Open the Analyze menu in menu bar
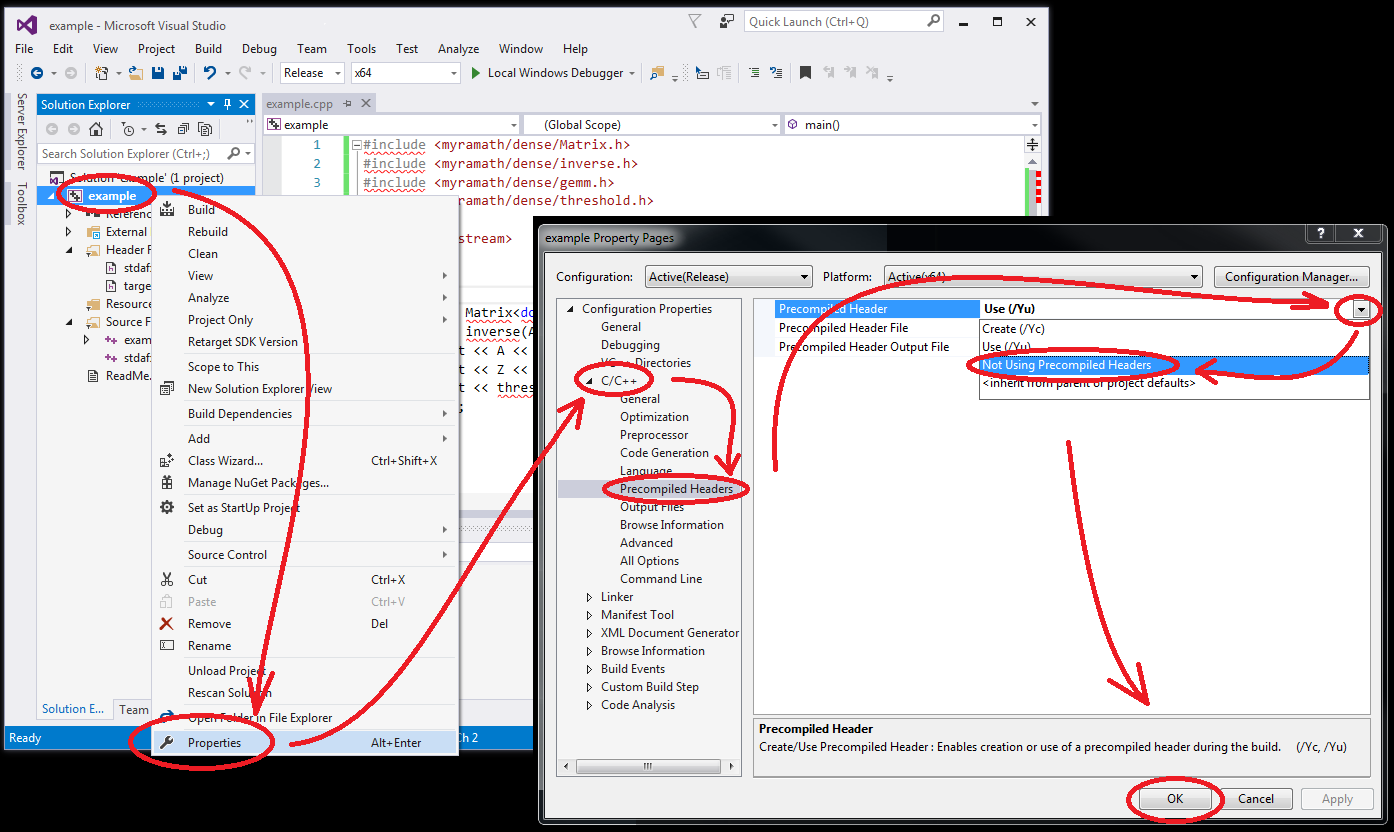Screen dimensions: 1394x832 (458, 48)
